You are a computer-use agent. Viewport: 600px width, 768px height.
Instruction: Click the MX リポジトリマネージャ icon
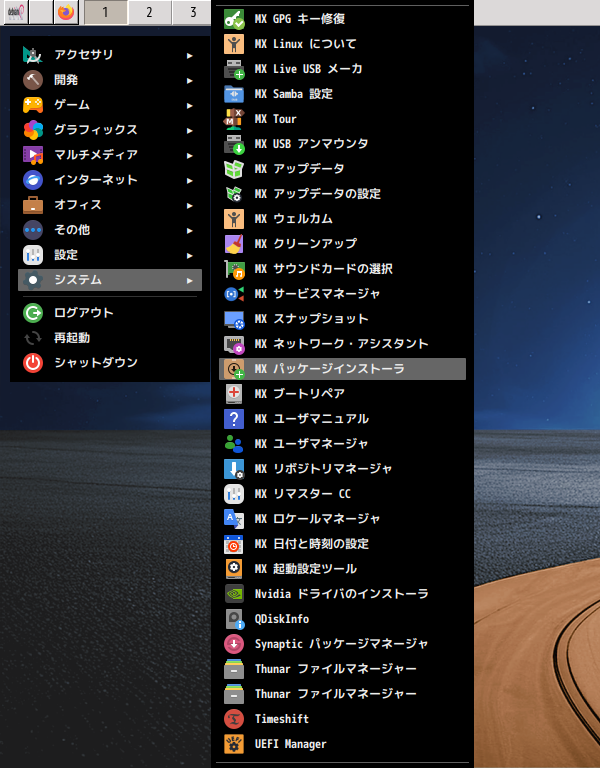coord(234,469)
